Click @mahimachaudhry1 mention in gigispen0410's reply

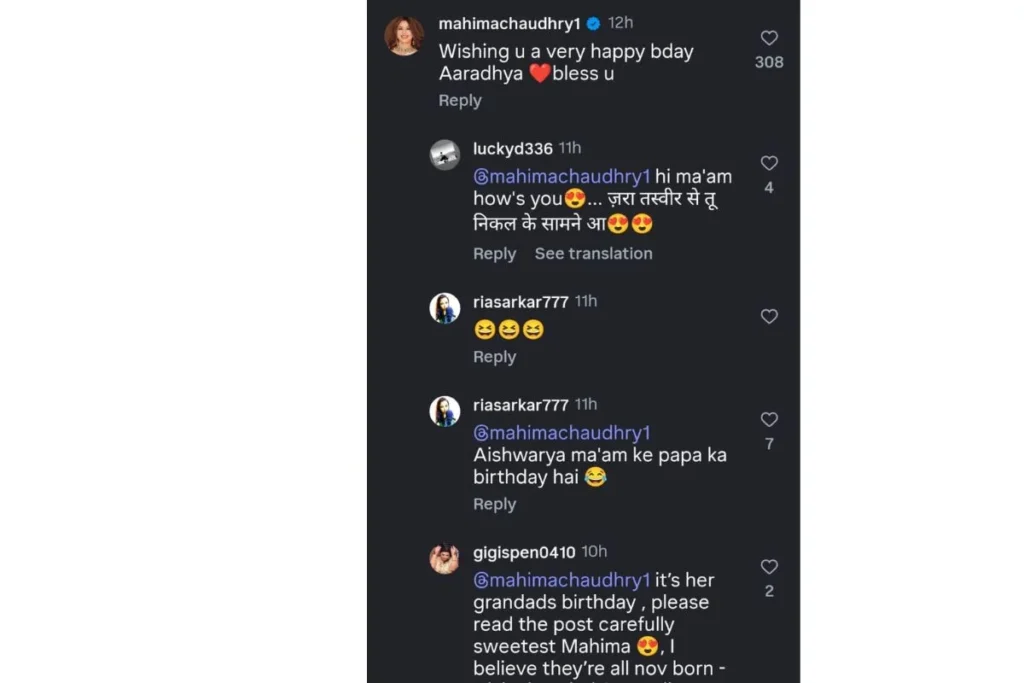coord(561,580)
